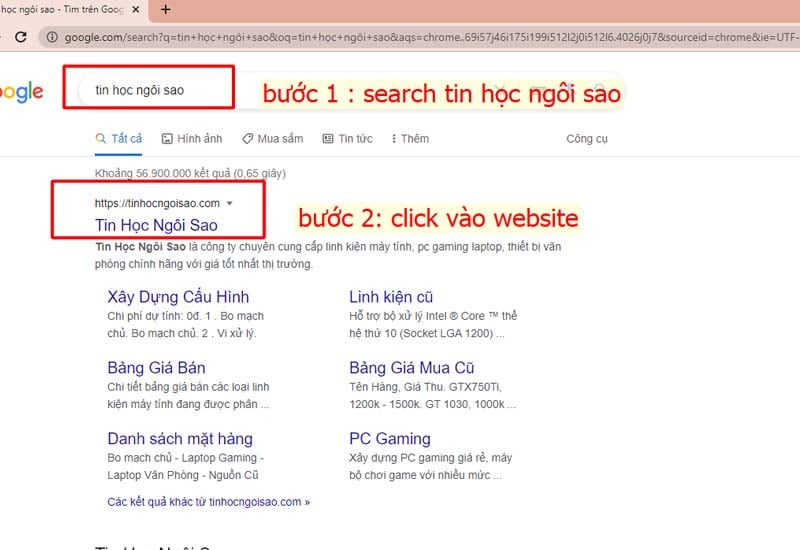Expand the Thêm more options menu
The image size is (800, 550).
coord(410,139)
